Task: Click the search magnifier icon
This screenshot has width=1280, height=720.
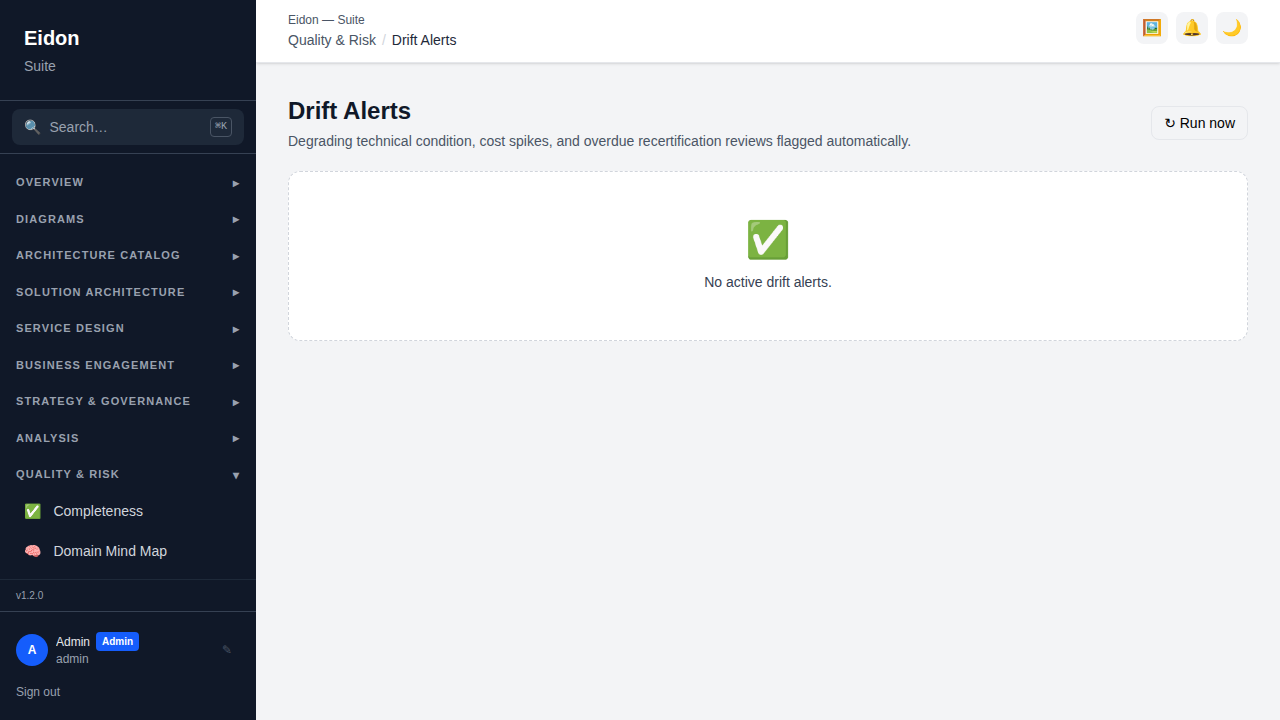Action: coord(33,127)
